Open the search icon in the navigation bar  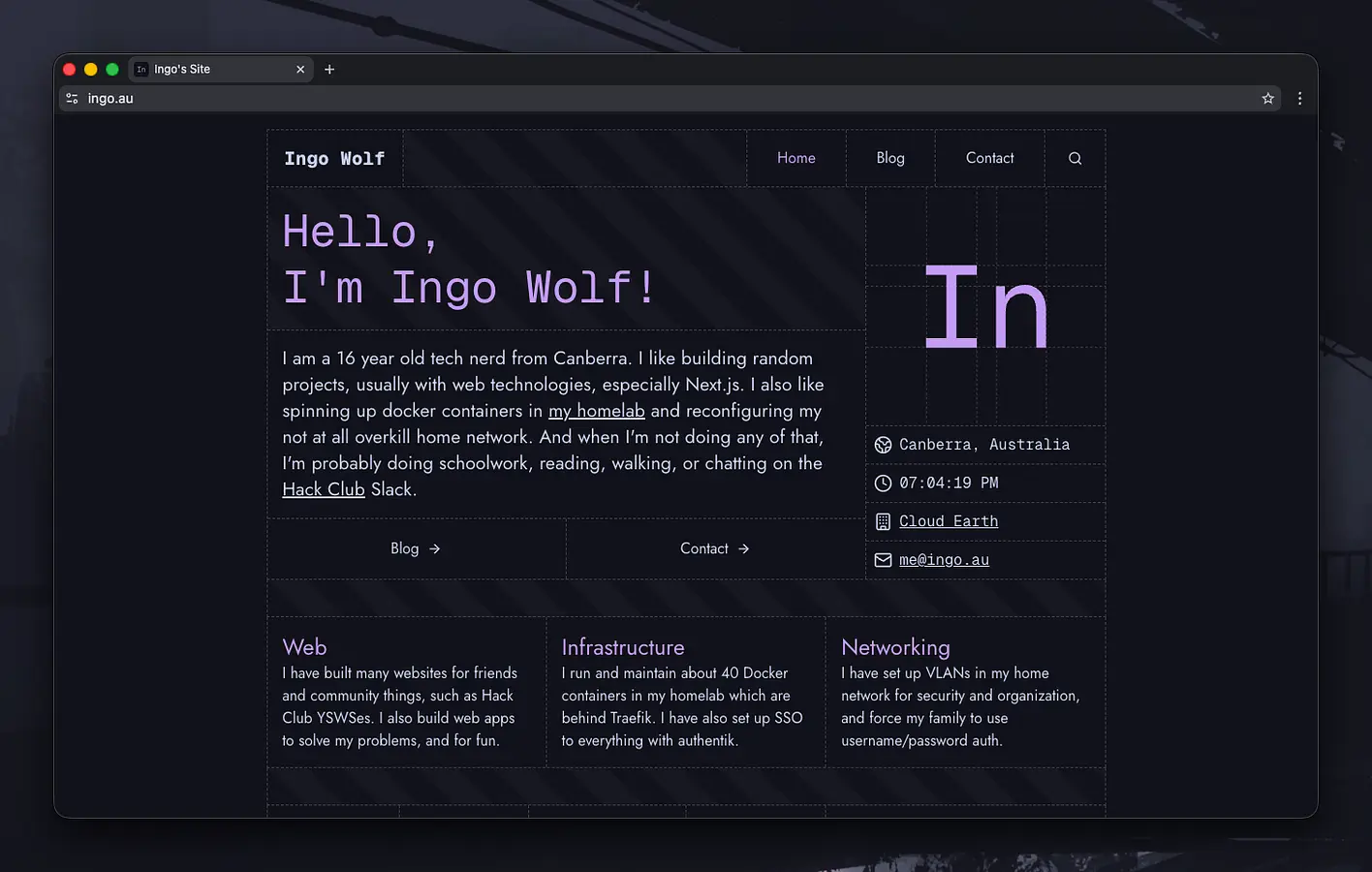click(1075, 157)
